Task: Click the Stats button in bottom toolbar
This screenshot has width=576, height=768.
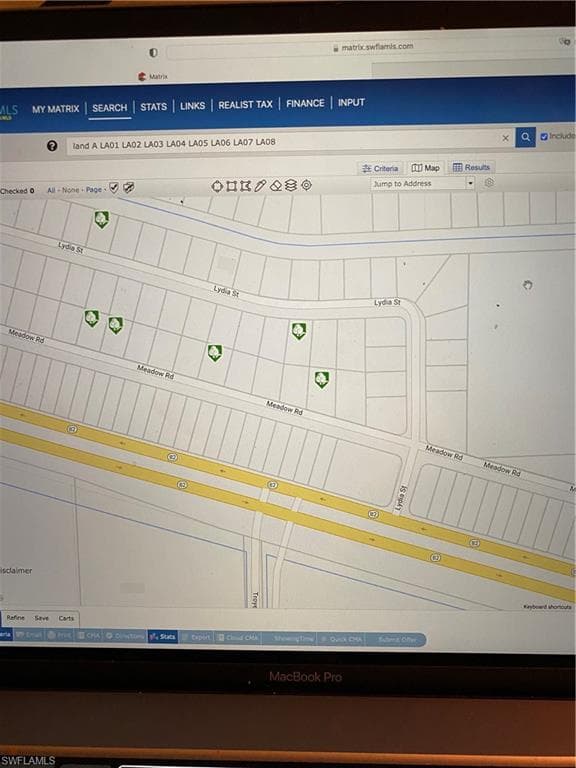Action: coord(163,637)
